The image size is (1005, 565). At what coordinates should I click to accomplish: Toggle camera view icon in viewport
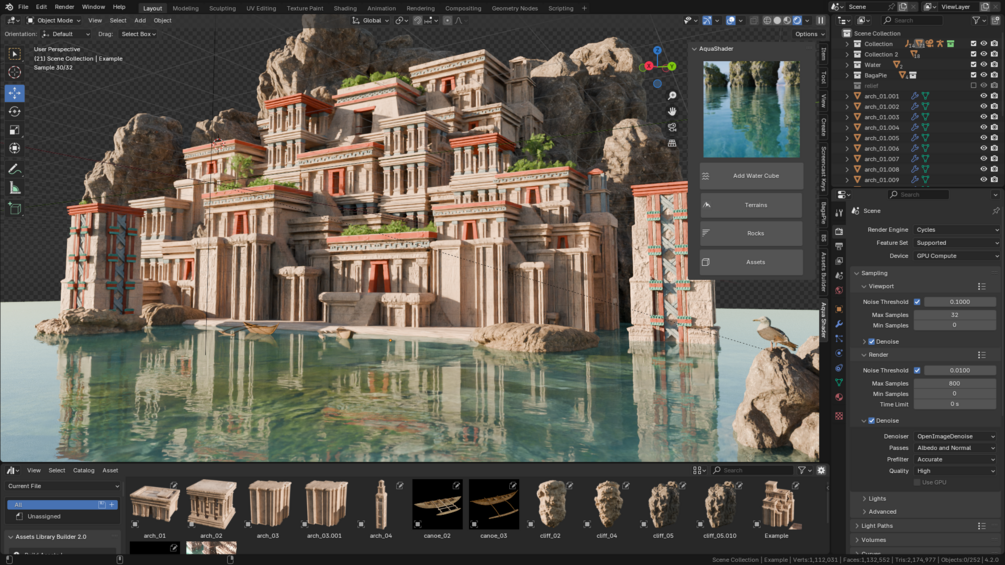pyautogui.click(x=672, y=127)
